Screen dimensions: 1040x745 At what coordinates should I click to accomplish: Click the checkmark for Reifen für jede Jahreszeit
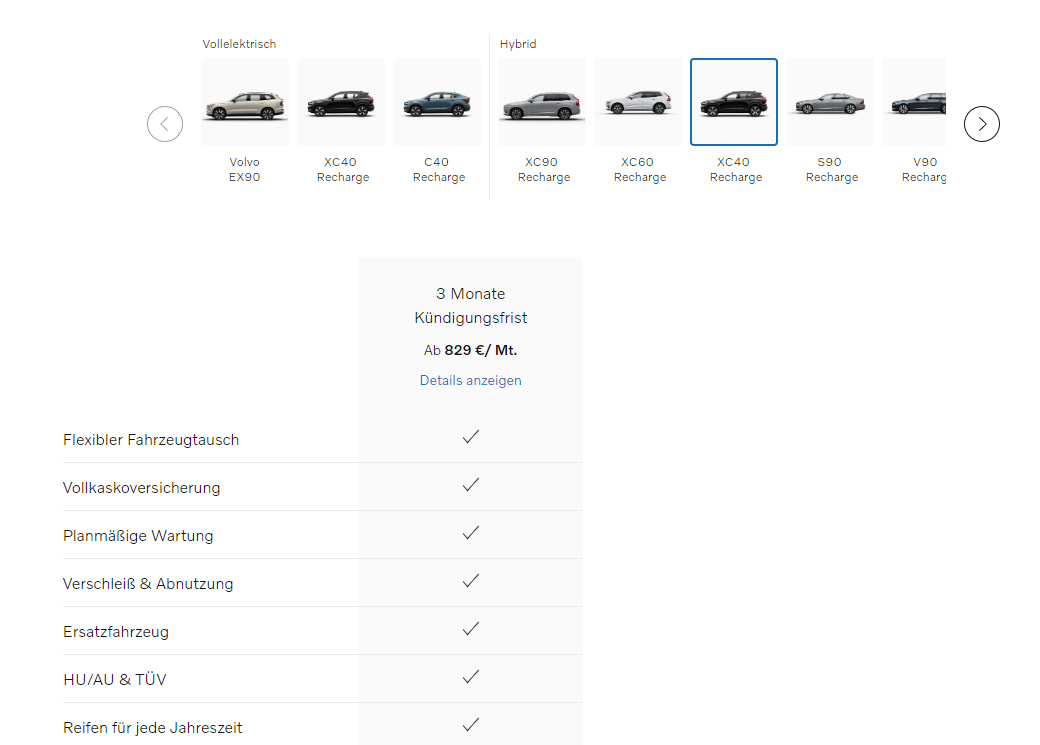tap(471, 725)
